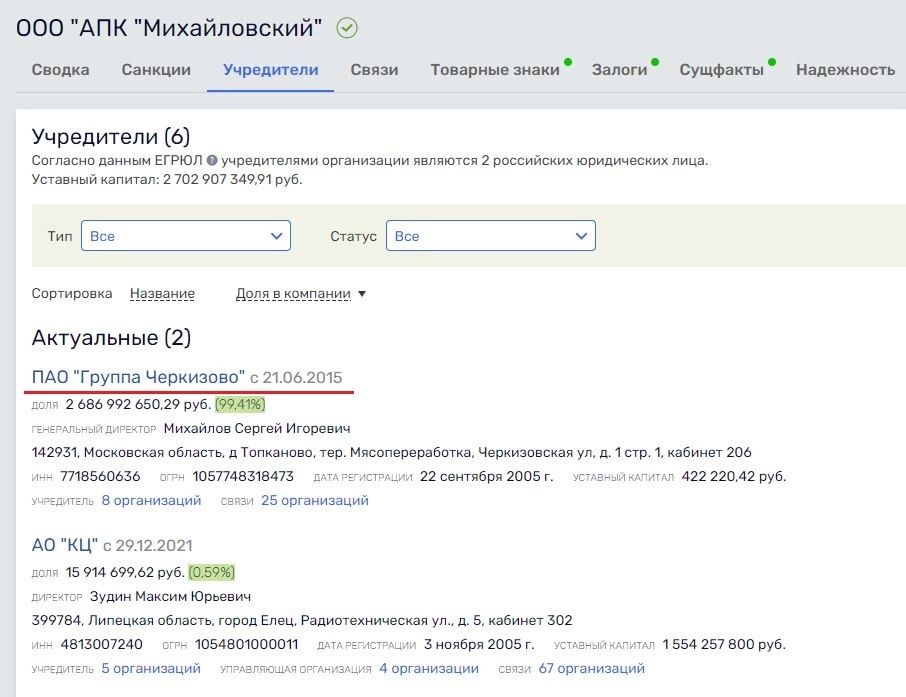This screenshot has width=906, height=697.
Task: Sort founders by Название
Action: (x=162, y=294)
